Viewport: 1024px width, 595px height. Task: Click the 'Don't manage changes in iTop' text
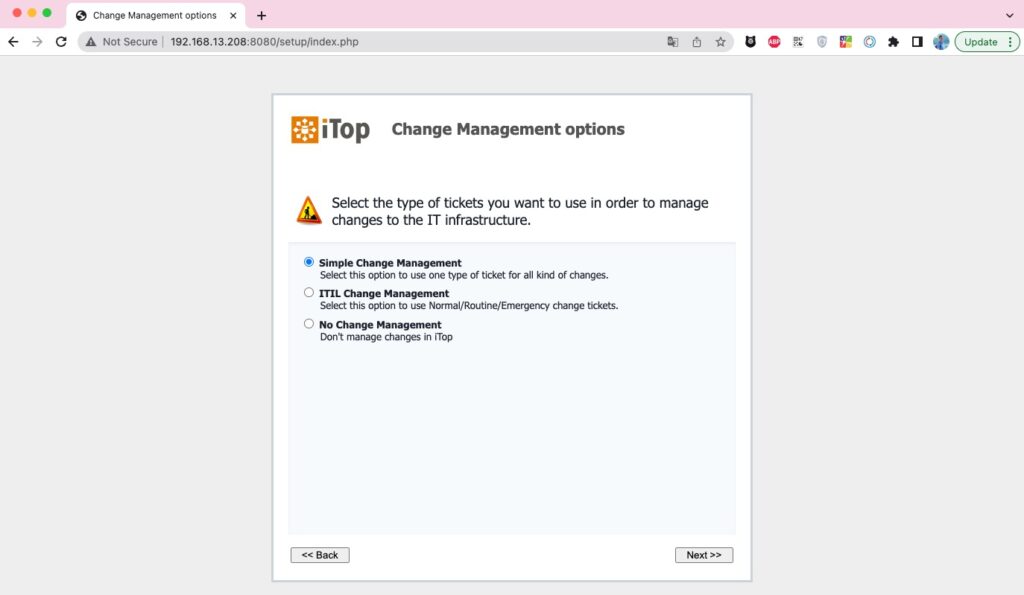(x=386, y=337)
